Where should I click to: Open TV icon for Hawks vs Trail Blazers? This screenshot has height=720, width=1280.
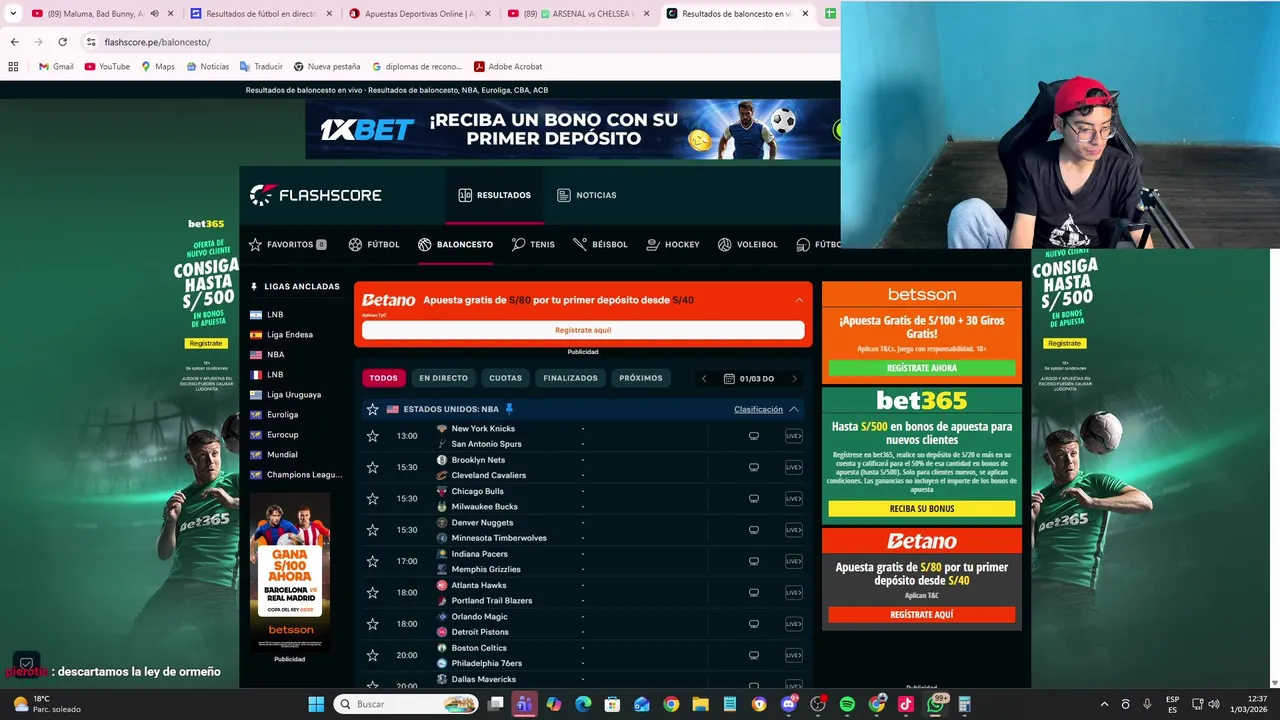point(754,592)
